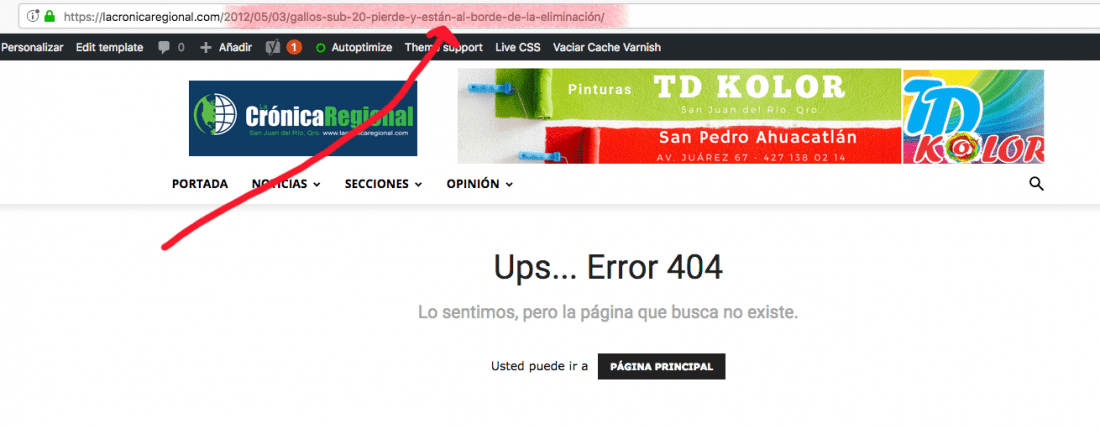Click text 'Lo sentimos, pero la página que busca no existe.'

(x=608, y=313)
